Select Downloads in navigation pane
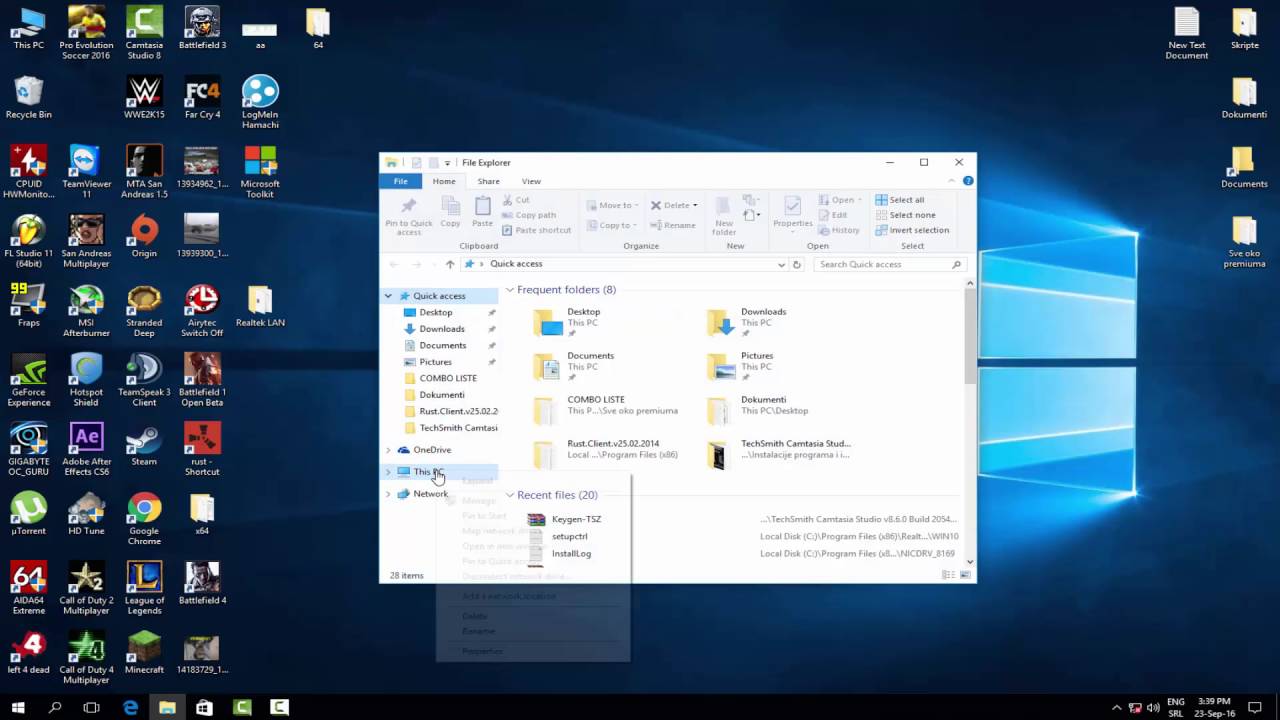Viewport: 1280px width, 720px height. tap(442, 329)
